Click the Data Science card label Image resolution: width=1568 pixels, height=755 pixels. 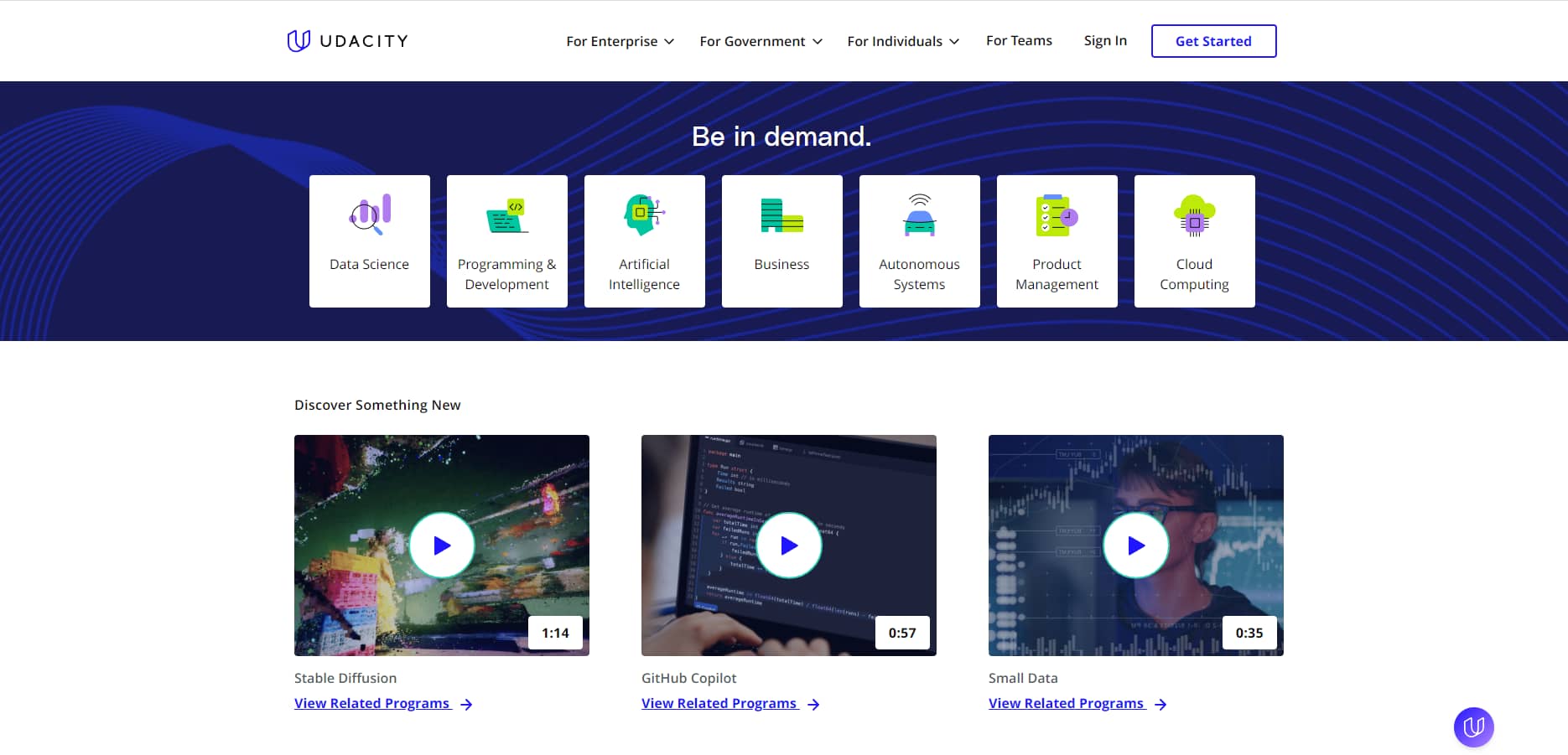370,264
